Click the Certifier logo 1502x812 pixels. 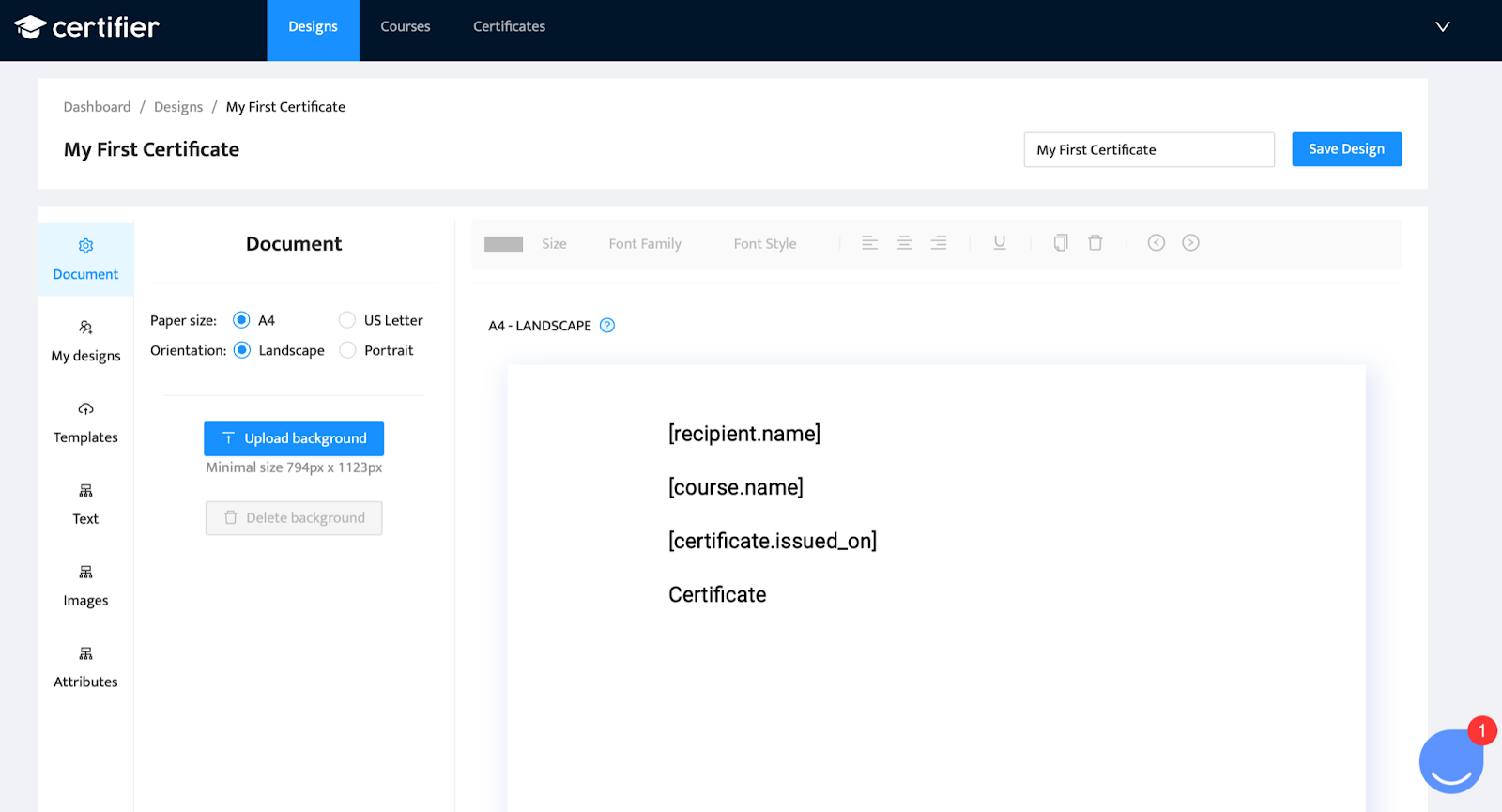point(86,27)
